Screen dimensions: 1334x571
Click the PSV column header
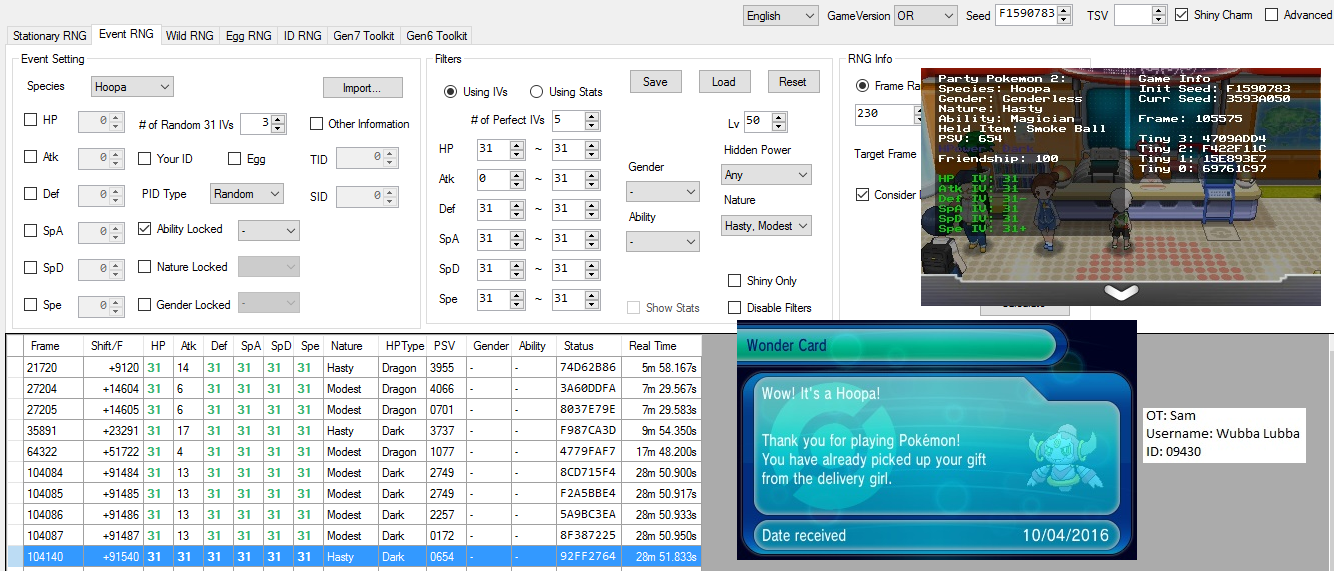click(x=446, y=346)
